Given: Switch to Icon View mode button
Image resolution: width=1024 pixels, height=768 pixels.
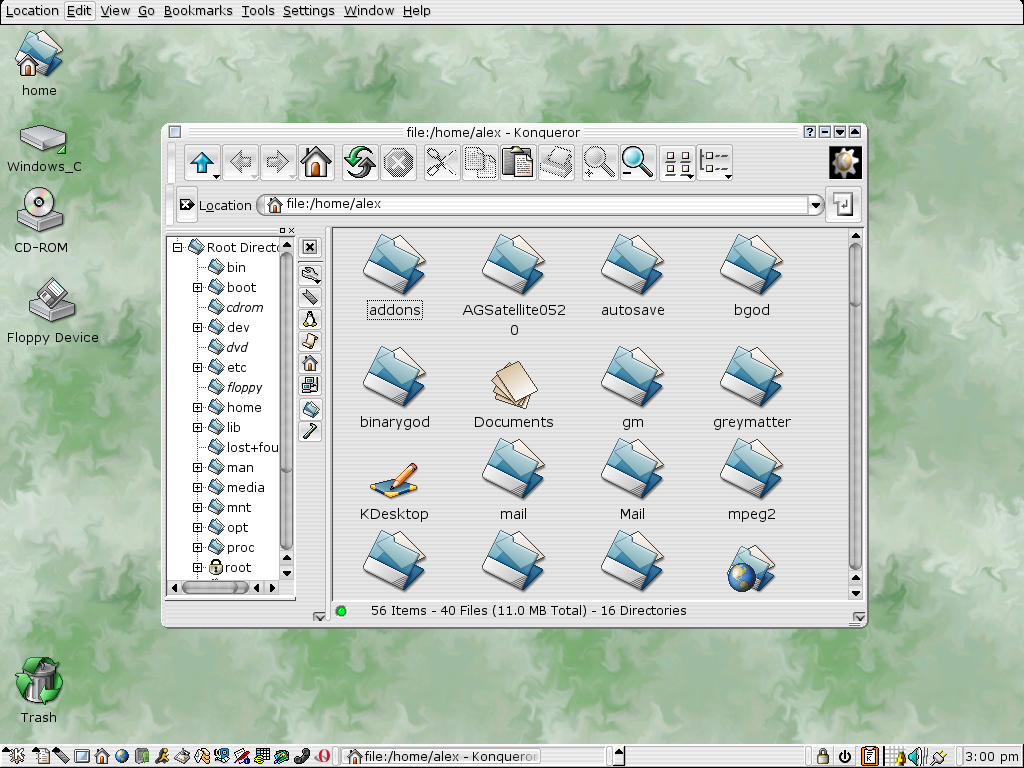Looking at the screenshot, I should pyautogui.click(x=677, y=163).
